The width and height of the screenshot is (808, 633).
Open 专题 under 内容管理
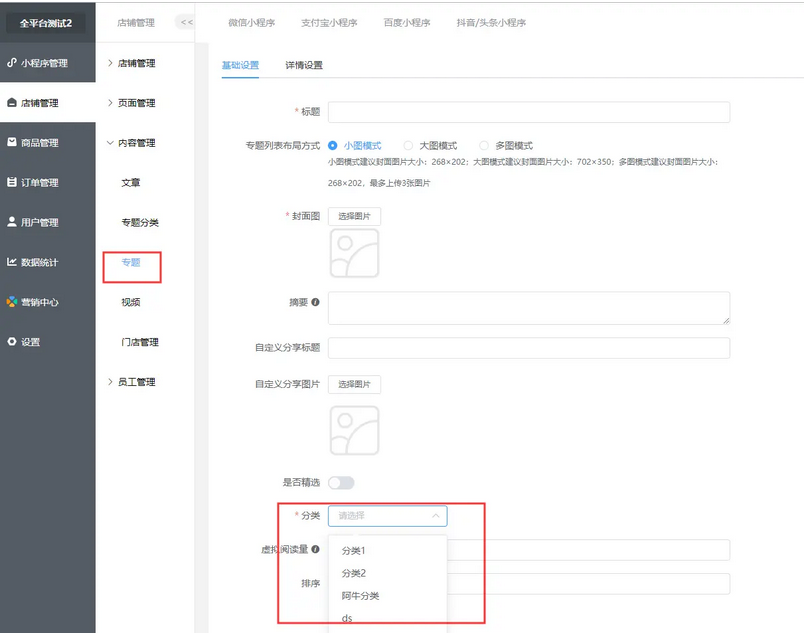131,262
